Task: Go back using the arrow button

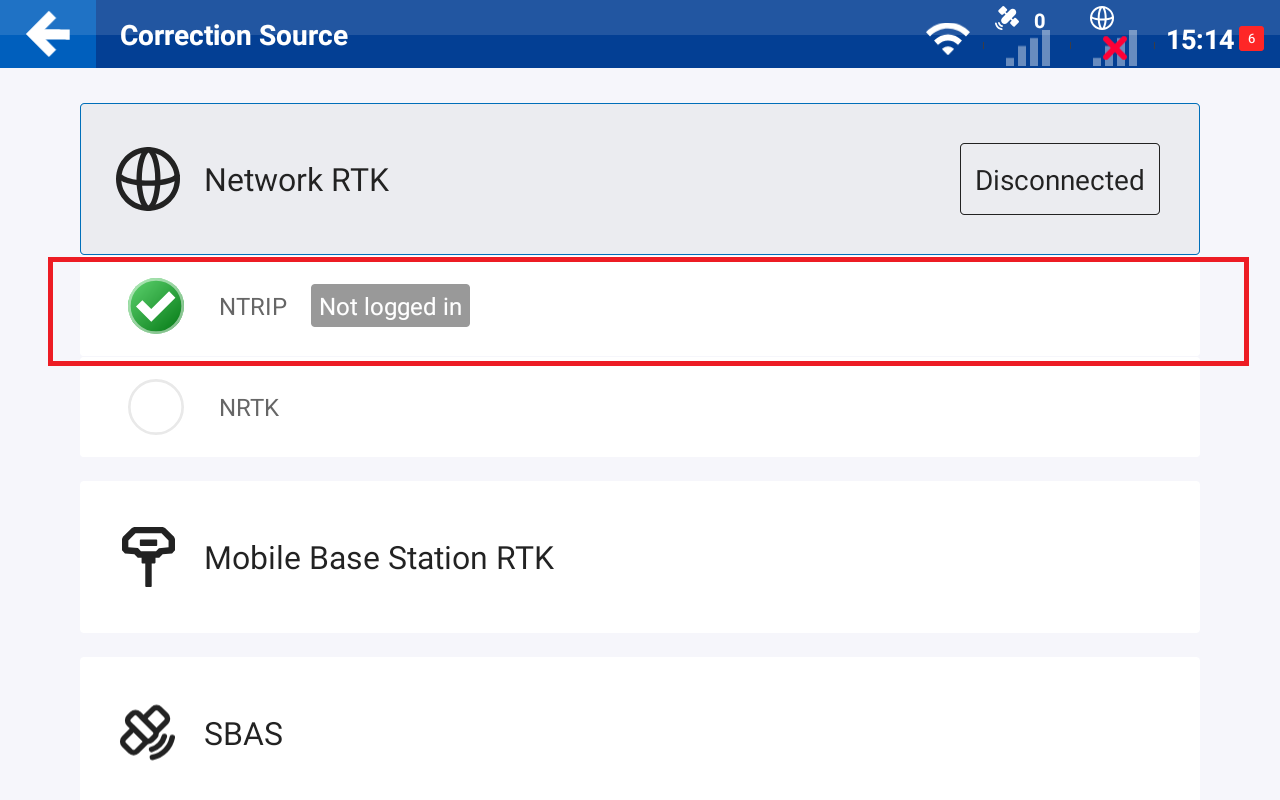Action: pos(48,34)
